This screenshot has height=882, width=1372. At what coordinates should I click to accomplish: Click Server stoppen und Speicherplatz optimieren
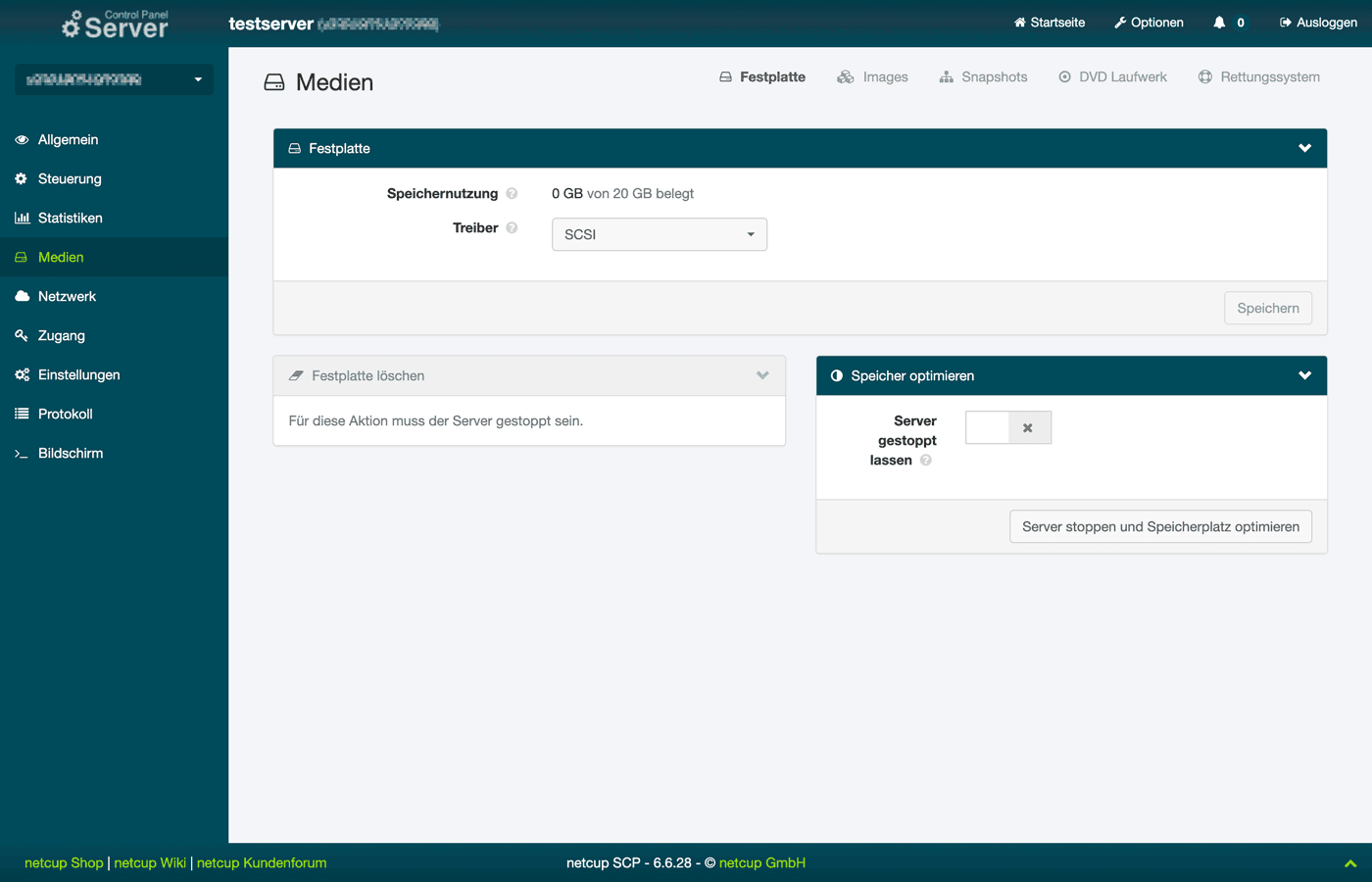(x=1160, y=527)
